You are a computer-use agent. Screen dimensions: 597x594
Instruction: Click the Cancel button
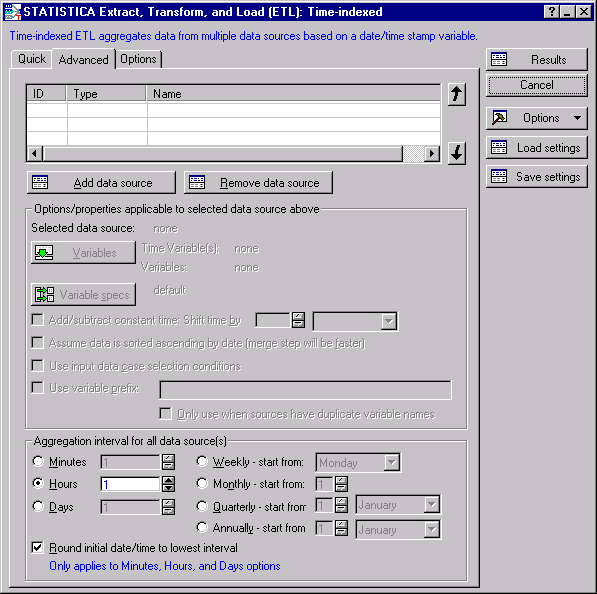(x=536, y=85)
